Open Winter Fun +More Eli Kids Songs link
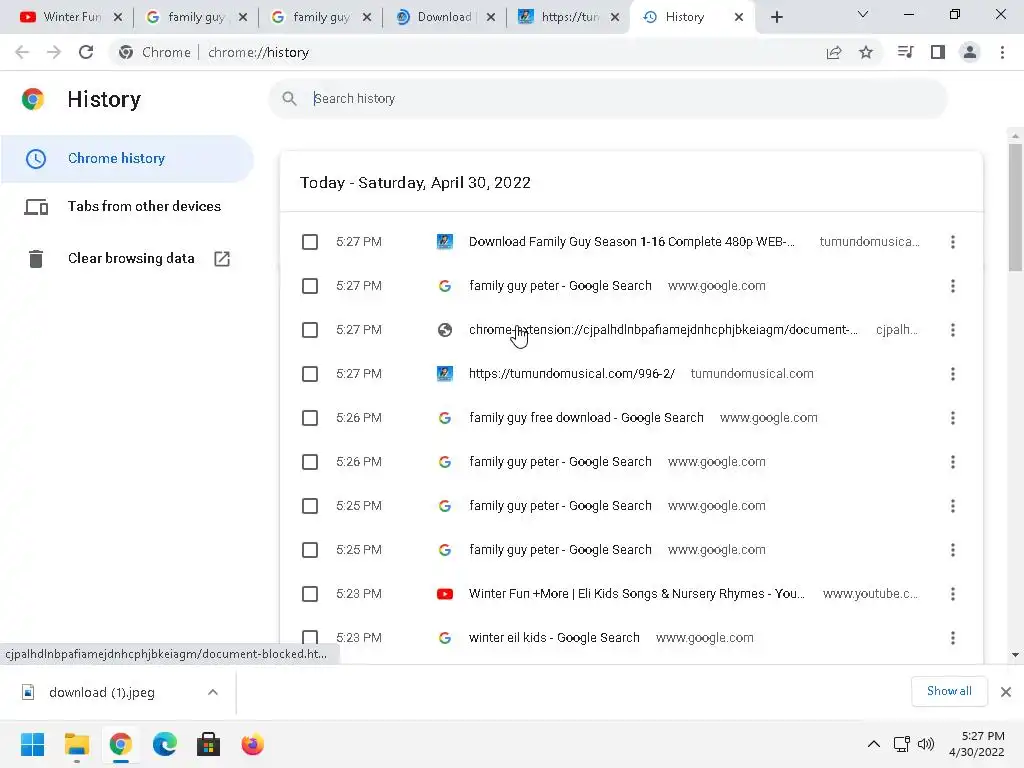This screenshot has width=1024, height=768. [636, 594]
